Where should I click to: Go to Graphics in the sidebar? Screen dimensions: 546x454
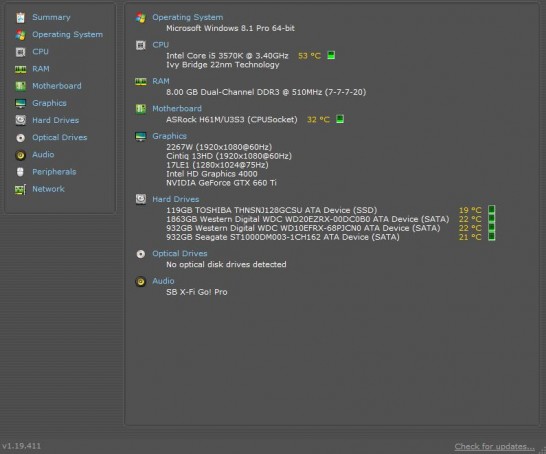[x=49, y=103]
